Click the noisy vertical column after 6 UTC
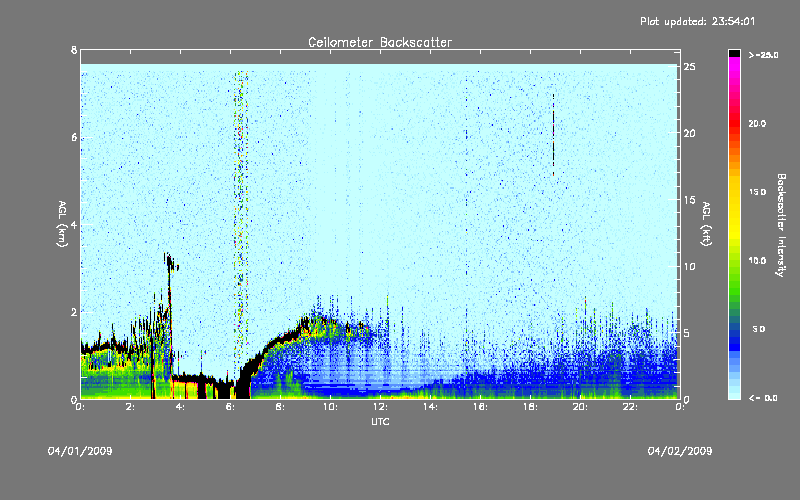Image resolution: width=800 pixels, height=500 pixels. (241, 214)
